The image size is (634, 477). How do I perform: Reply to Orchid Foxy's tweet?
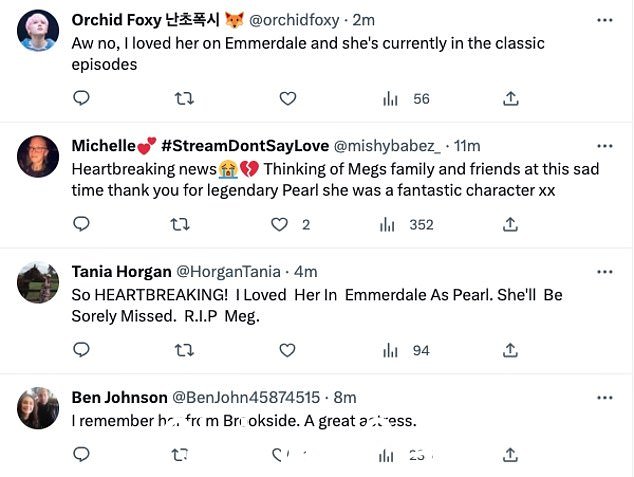[81, 98]
